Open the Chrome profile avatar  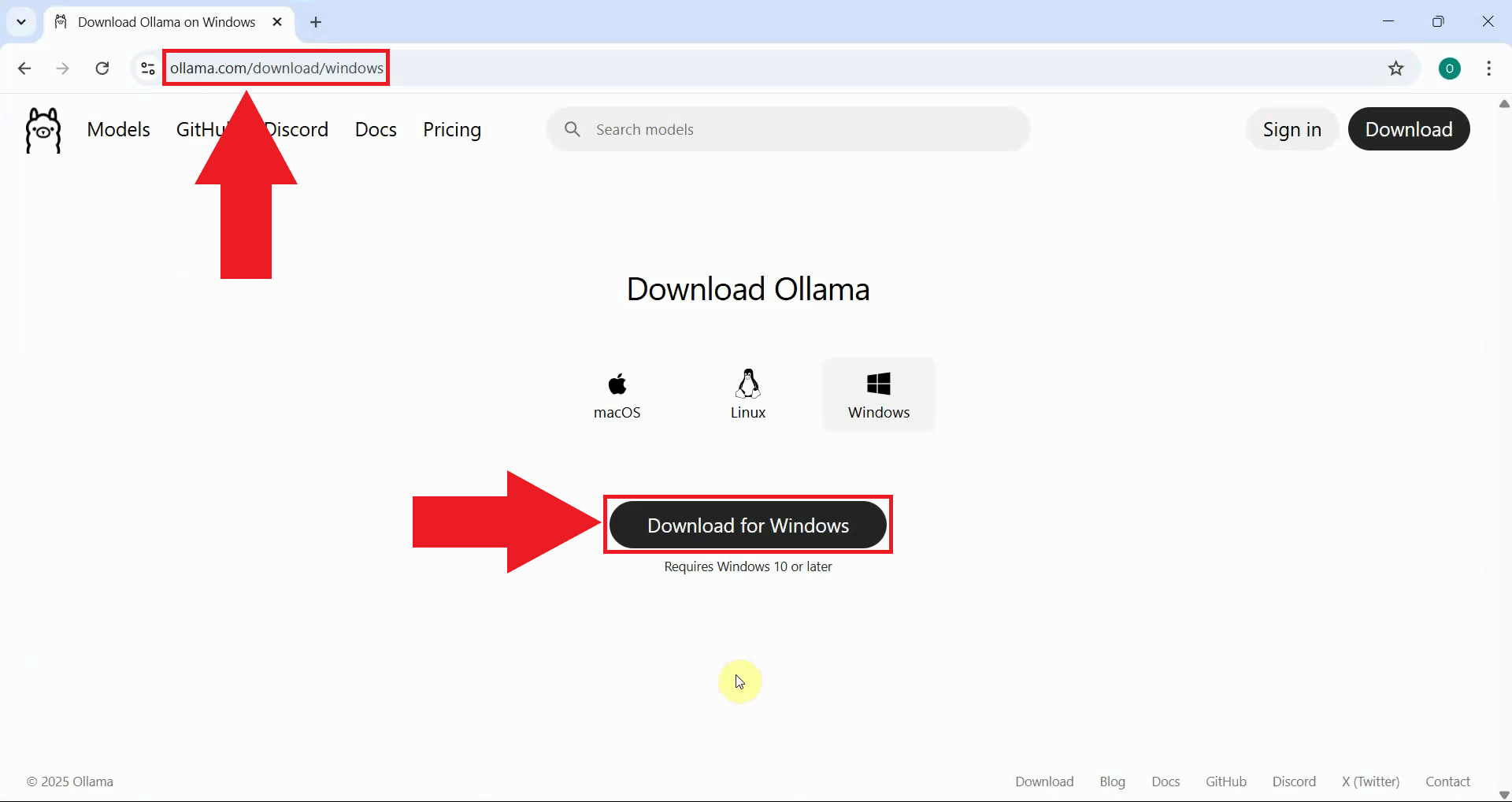pyautogui.click(x=1451, y=69)
